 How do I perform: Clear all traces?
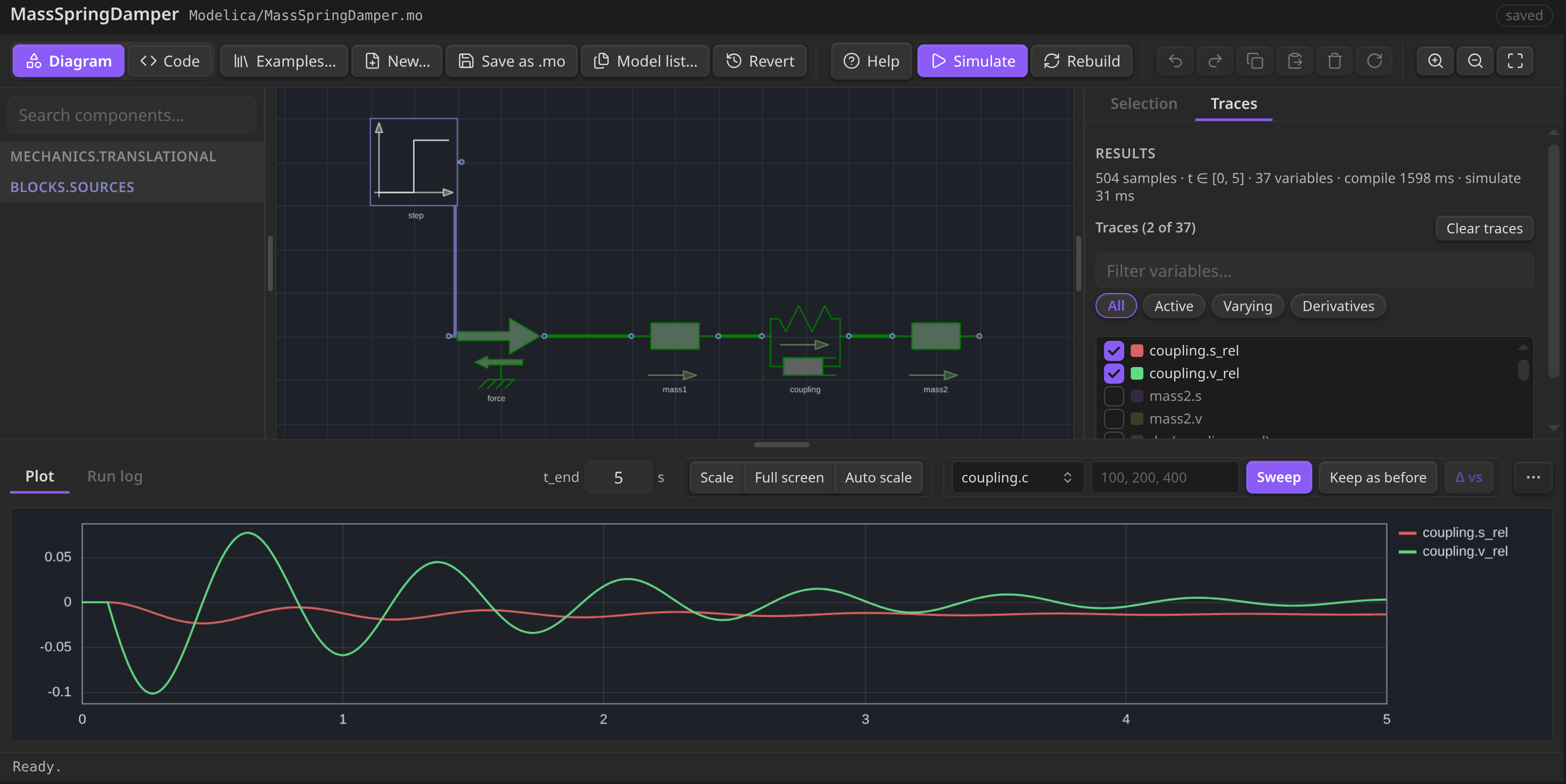[1484, 228]
